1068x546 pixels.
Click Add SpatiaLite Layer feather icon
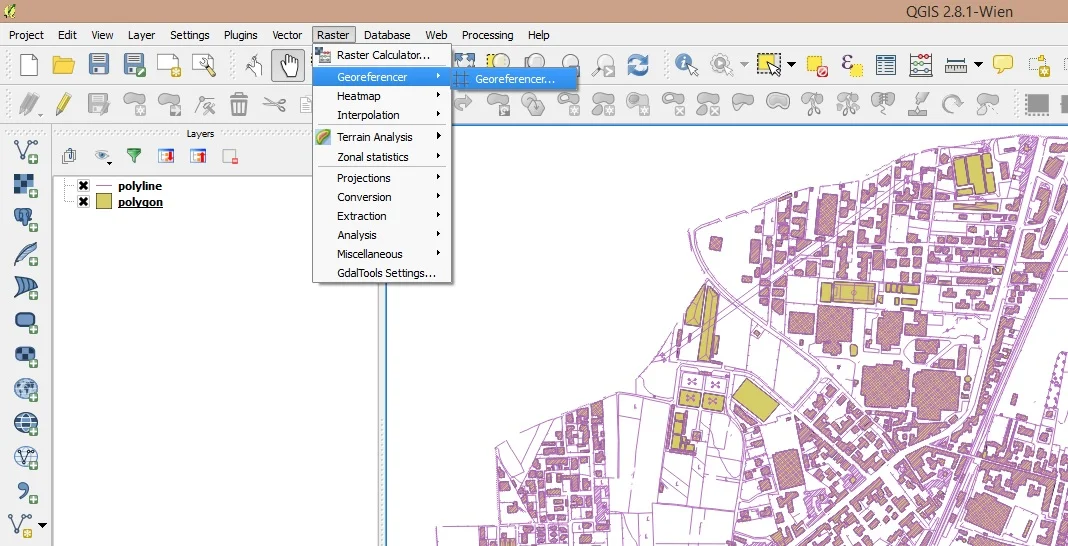tap(26, 253)
